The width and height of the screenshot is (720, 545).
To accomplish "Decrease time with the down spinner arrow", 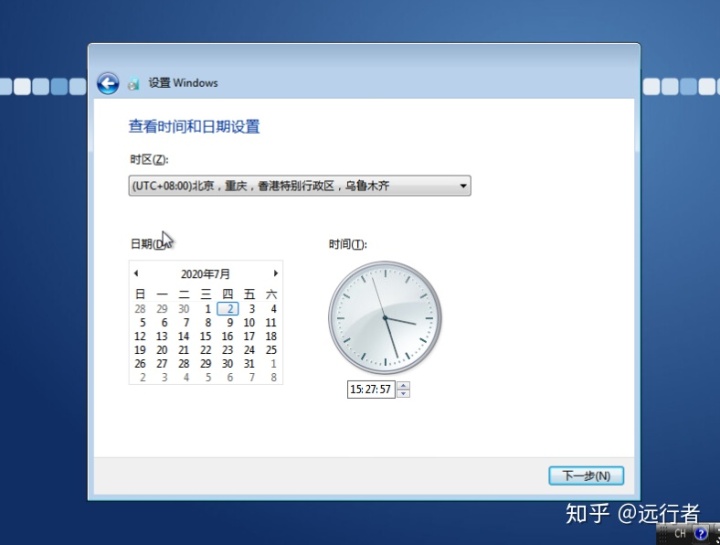I will [403, 393].
